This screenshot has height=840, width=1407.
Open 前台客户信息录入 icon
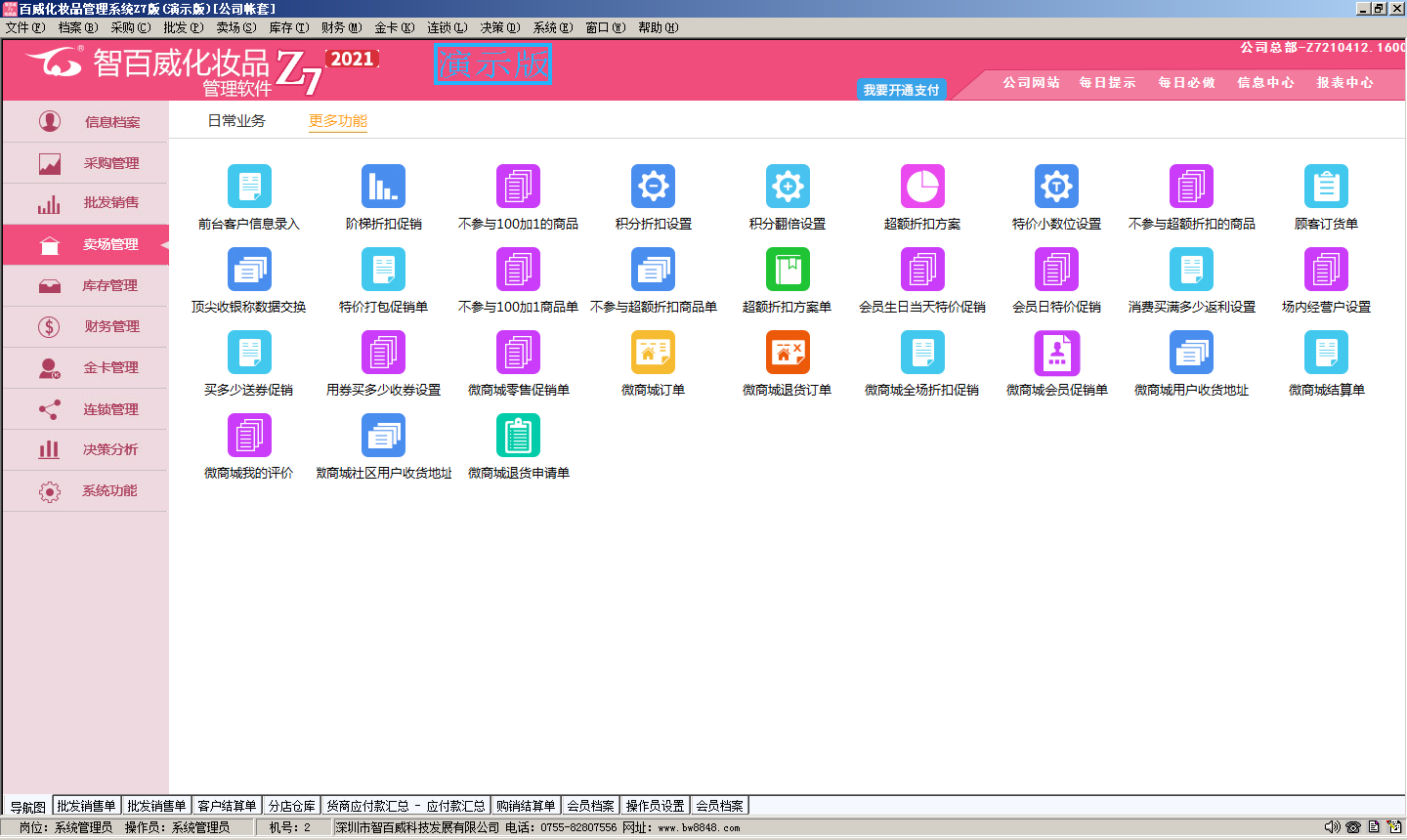(249, 187)
